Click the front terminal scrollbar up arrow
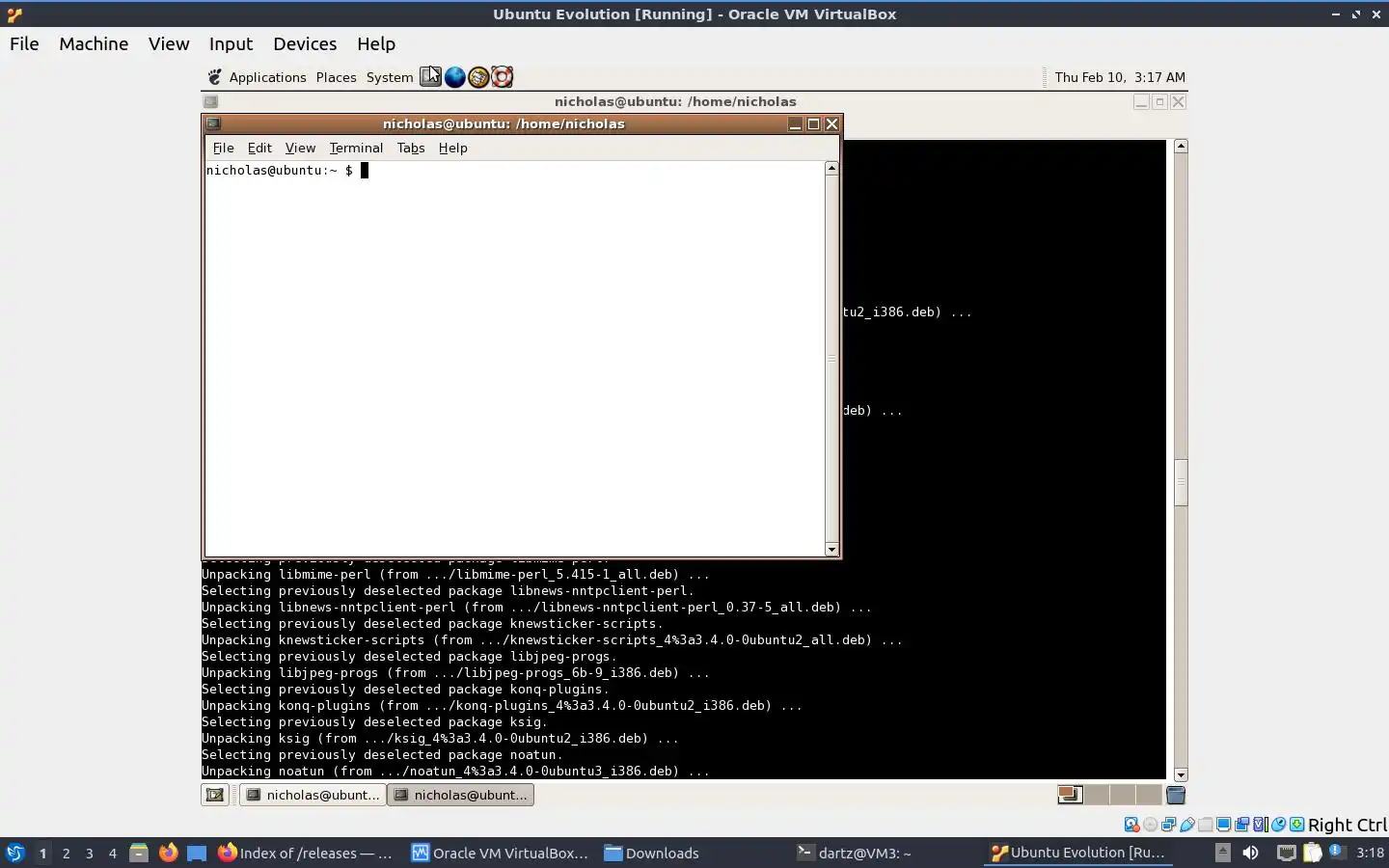This screenshot has height=868, width=1389. pos(831,168)
